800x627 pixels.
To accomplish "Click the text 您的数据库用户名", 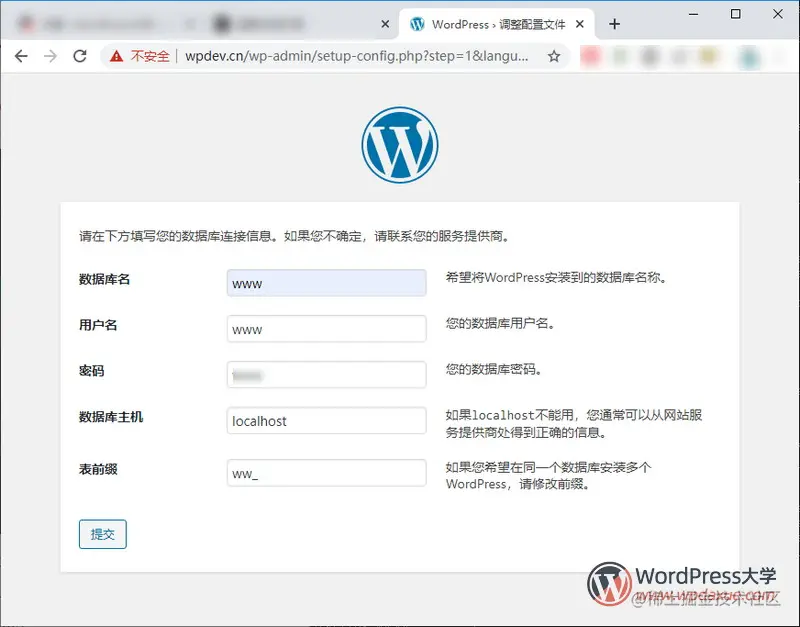I will [x=501, y=323].
